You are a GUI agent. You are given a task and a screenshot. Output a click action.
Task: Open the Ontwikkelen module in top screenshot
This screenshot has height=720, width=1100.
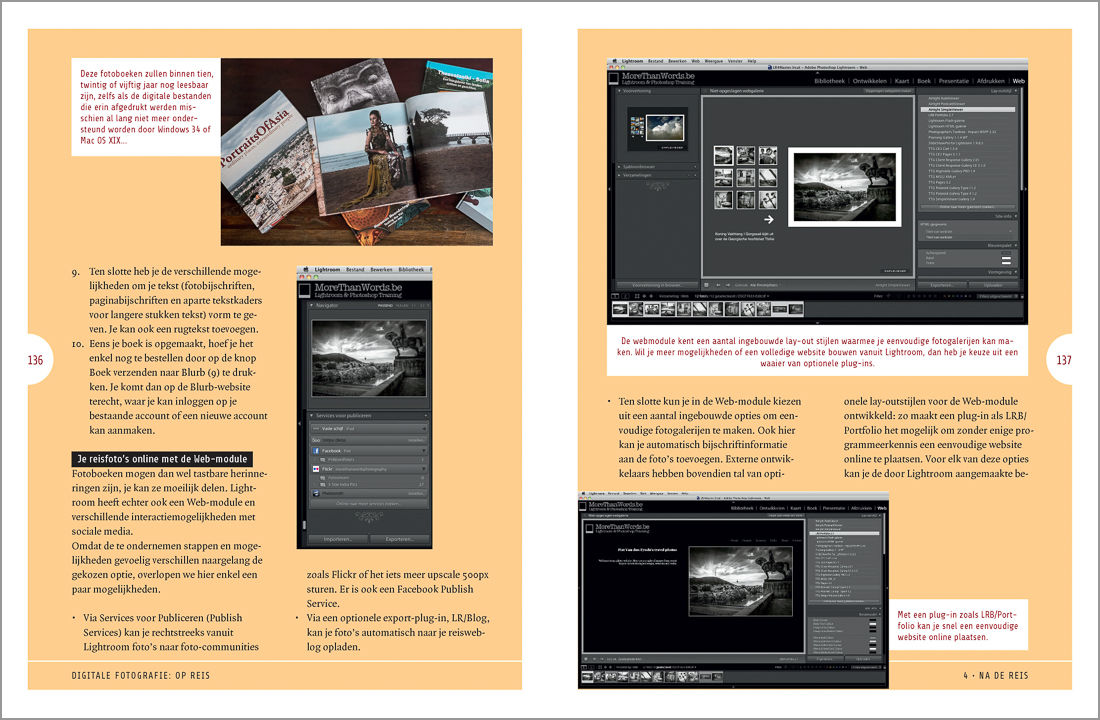pos(870,81)
